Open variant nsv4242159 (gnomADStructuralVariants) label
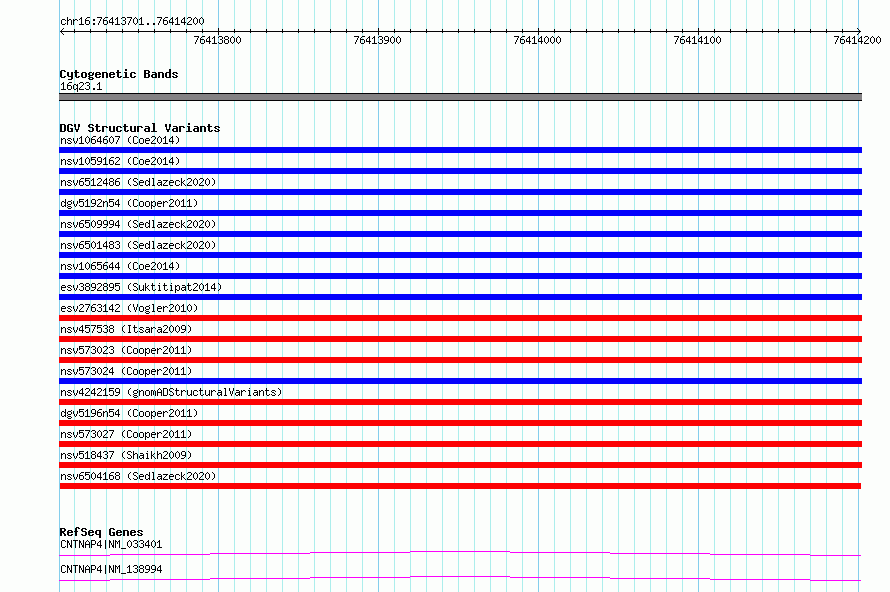The width and height of the screenshot is (890, 592). click(171, 392)
